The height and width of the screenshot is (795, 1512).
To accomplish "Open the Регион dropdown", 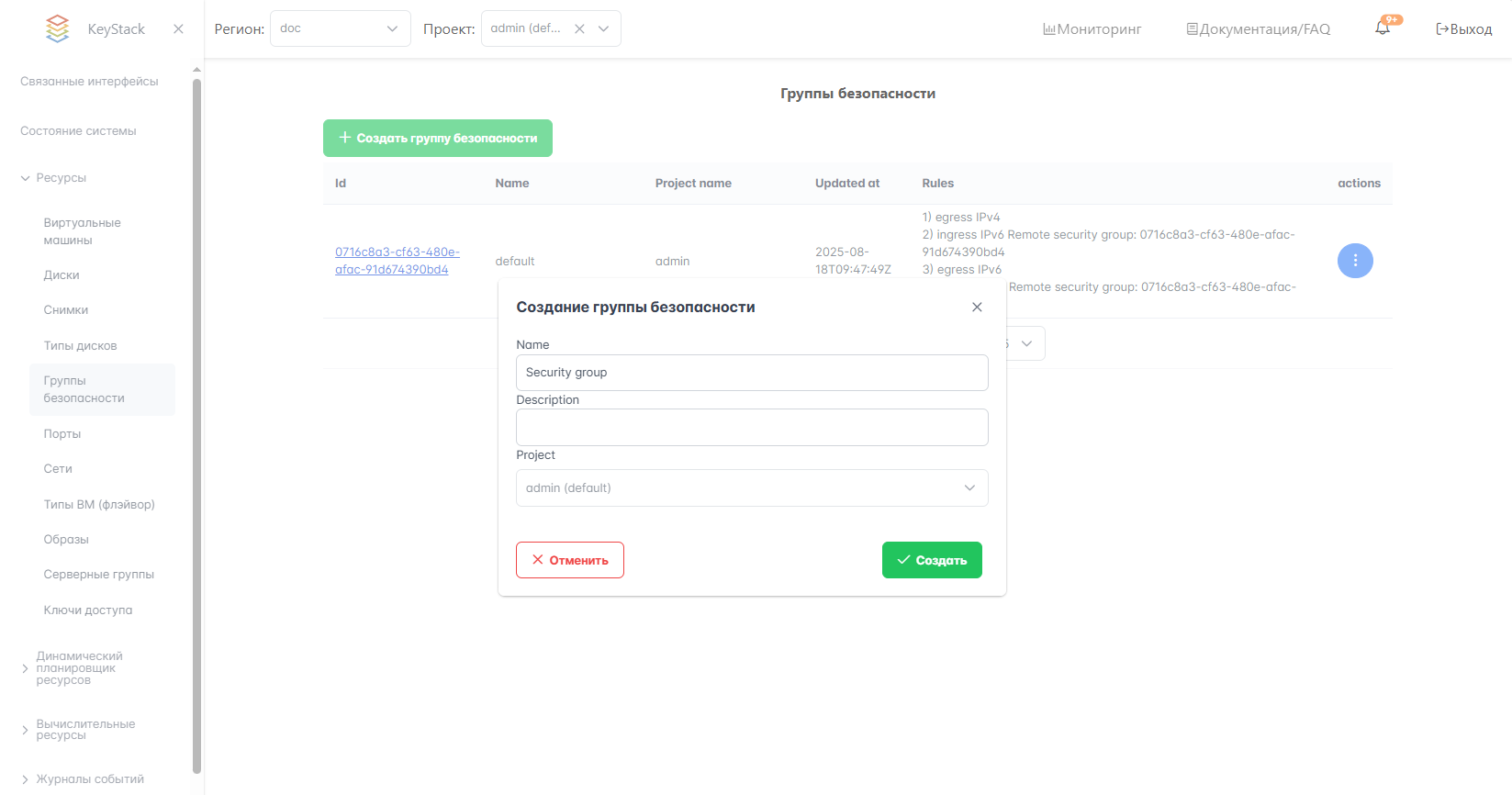I will (x=340, y=28).
